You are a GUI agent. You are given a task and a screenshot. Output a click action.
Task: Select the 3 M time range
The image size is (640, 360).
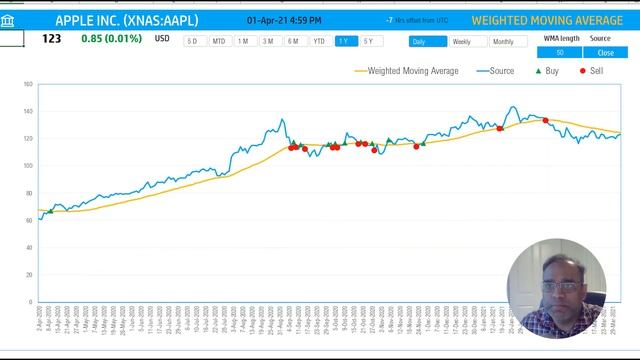[271, 41]
